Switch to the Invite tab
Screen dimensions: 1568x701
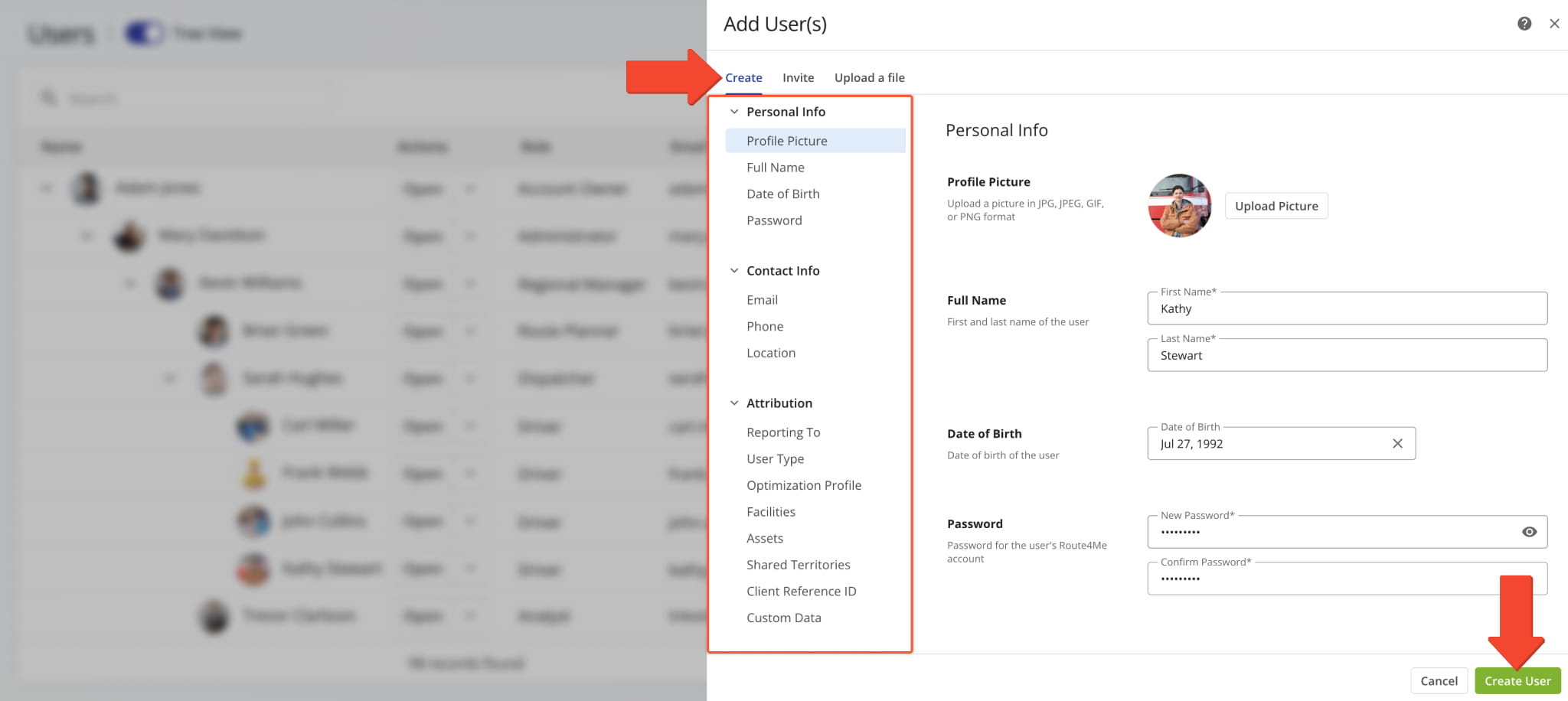(x=798, y=78)
